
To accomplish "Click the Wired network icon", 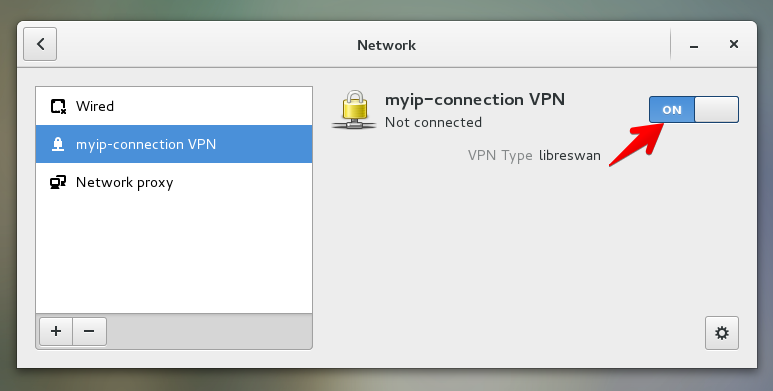I will (58, 106).
